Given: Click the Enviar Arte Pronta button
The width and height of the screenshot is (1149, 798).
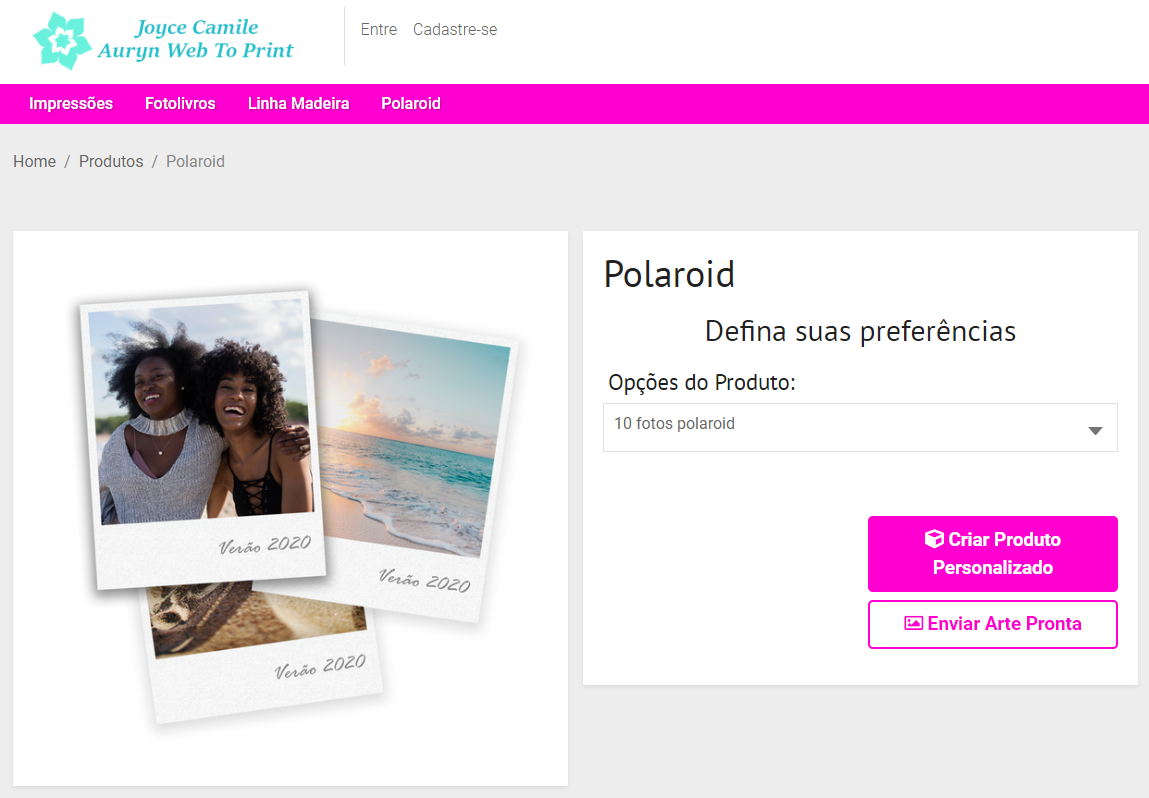Looking at the screenshot, I should click(x=992, y=624).
